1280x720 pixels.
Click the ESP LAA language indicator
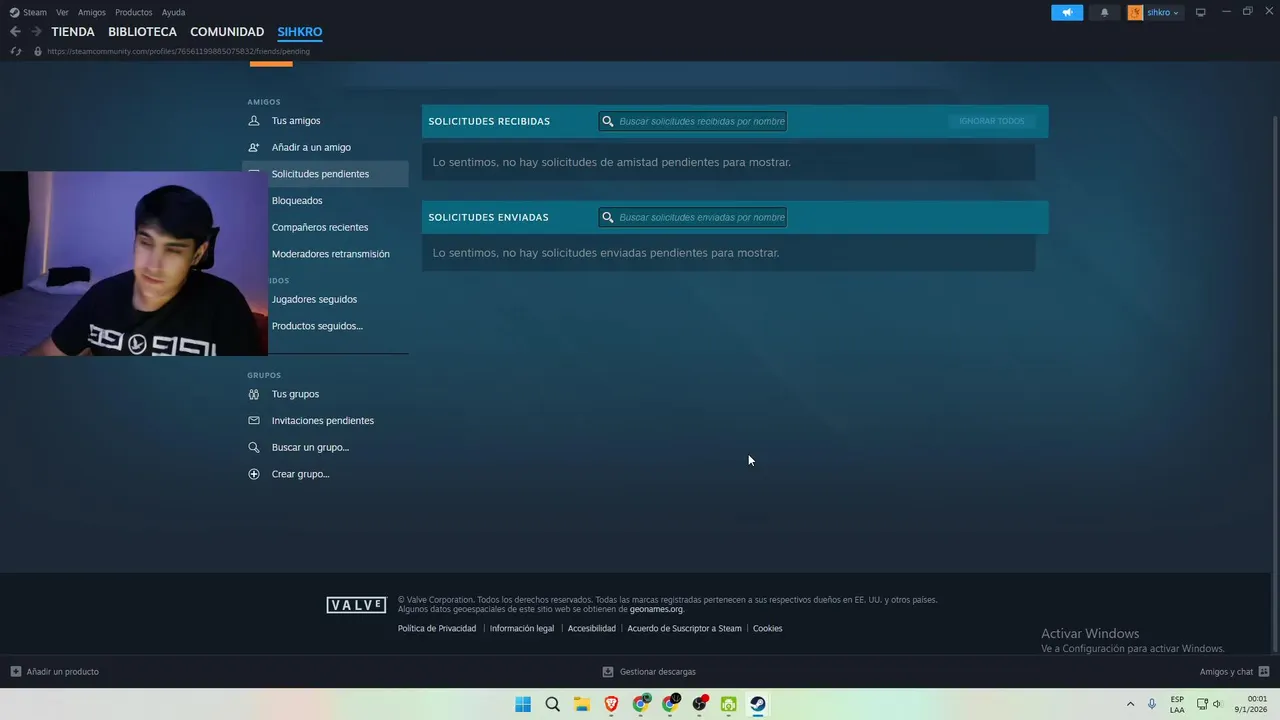coord(1177,704)
